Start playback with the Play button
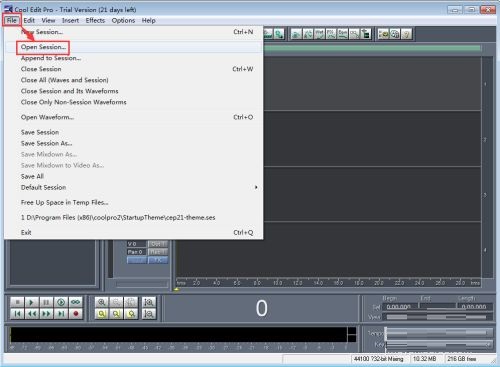500x367 pixels. [32, 302]
